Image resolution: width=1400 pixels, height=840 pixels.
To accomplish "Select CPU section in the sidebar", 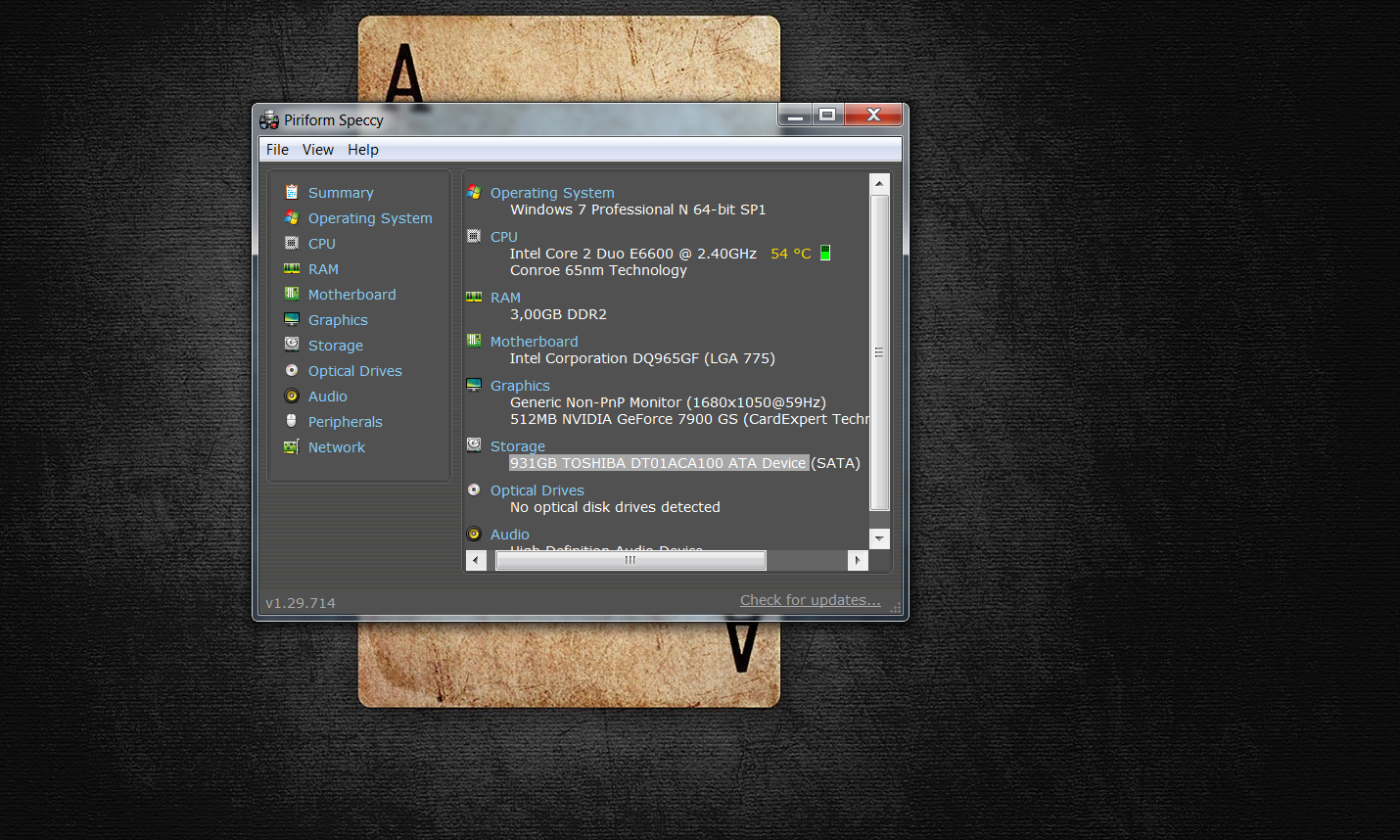I will point(322,244).
